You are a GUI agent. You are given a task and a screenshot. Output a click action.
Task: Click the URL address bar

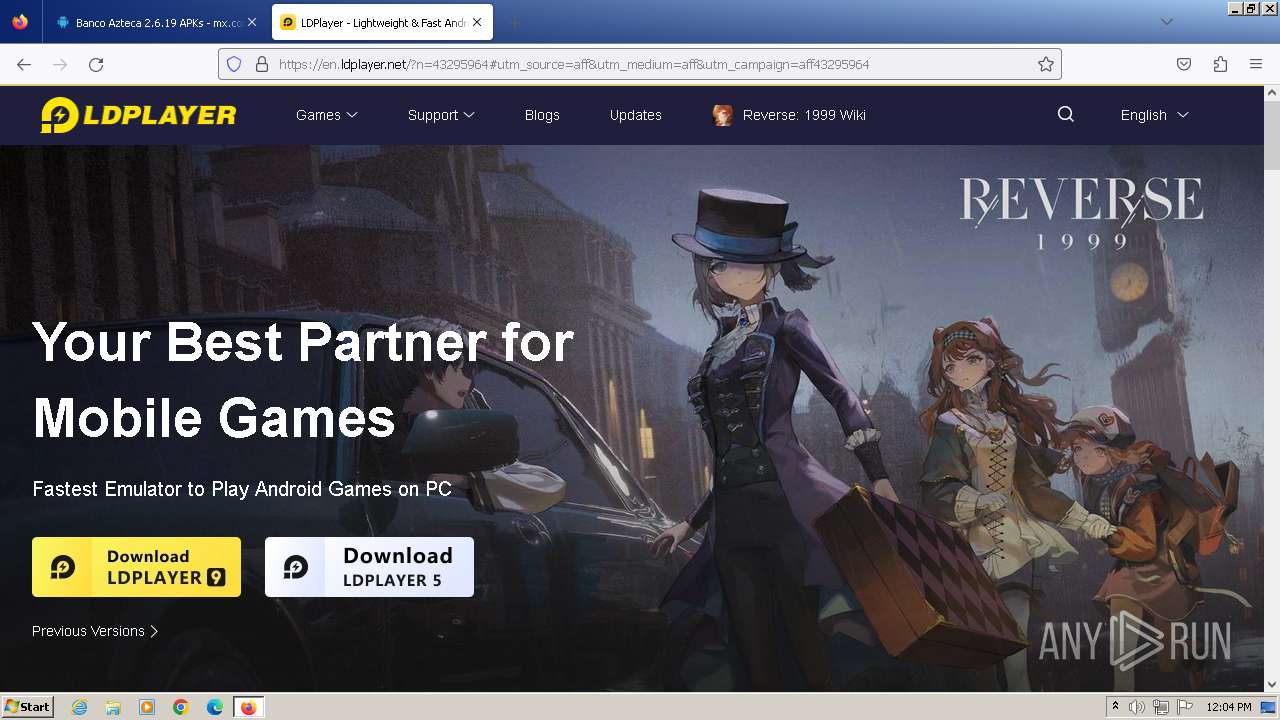pos(640,64)
